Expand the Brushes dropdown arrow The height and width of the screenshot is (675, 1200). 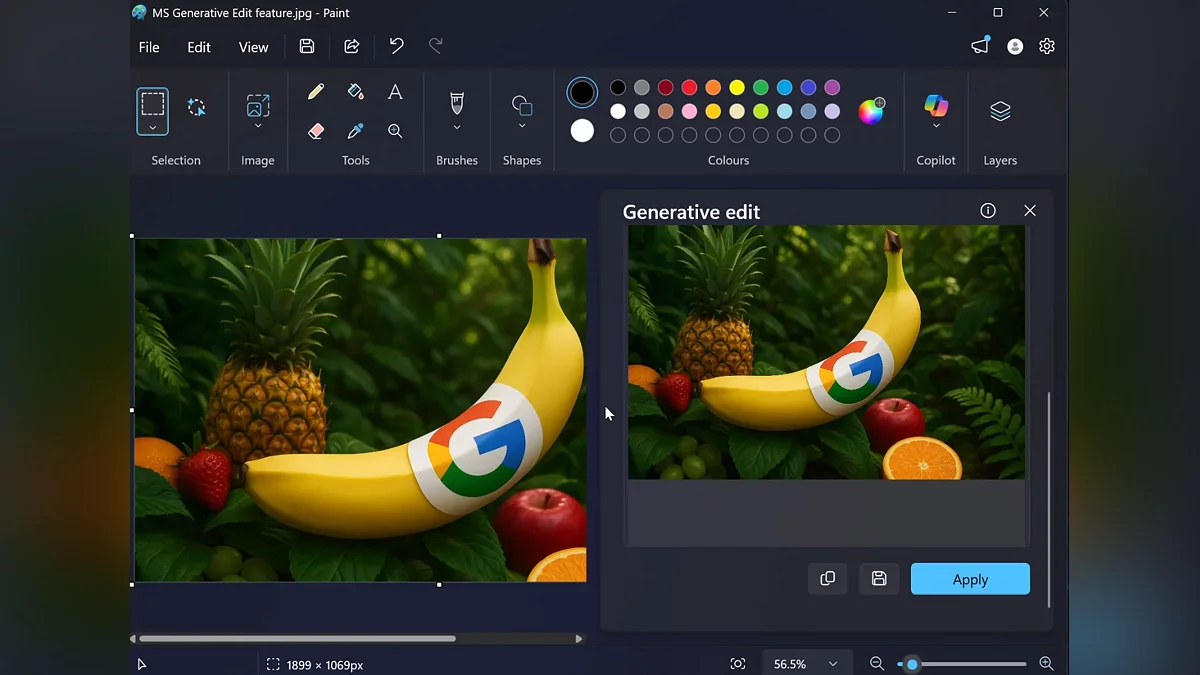click(x=457, y=127)
